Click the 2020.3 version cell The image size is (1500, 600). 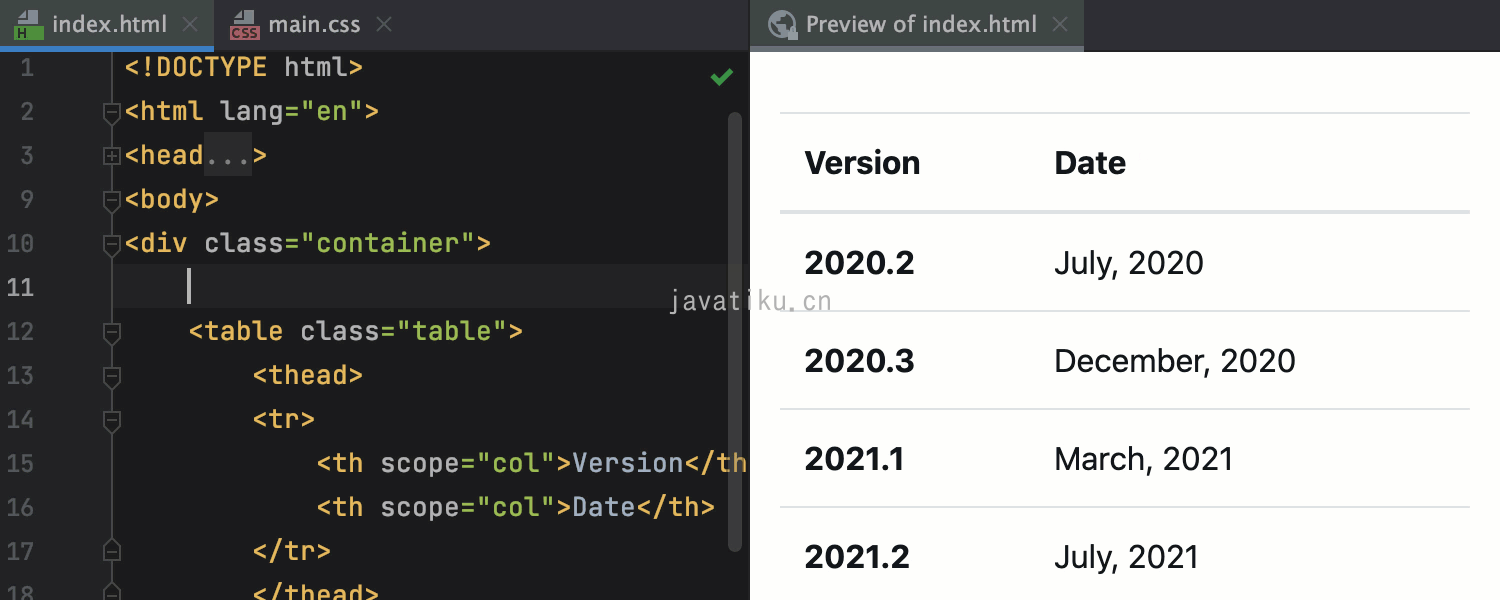click(x=859, y=361)
